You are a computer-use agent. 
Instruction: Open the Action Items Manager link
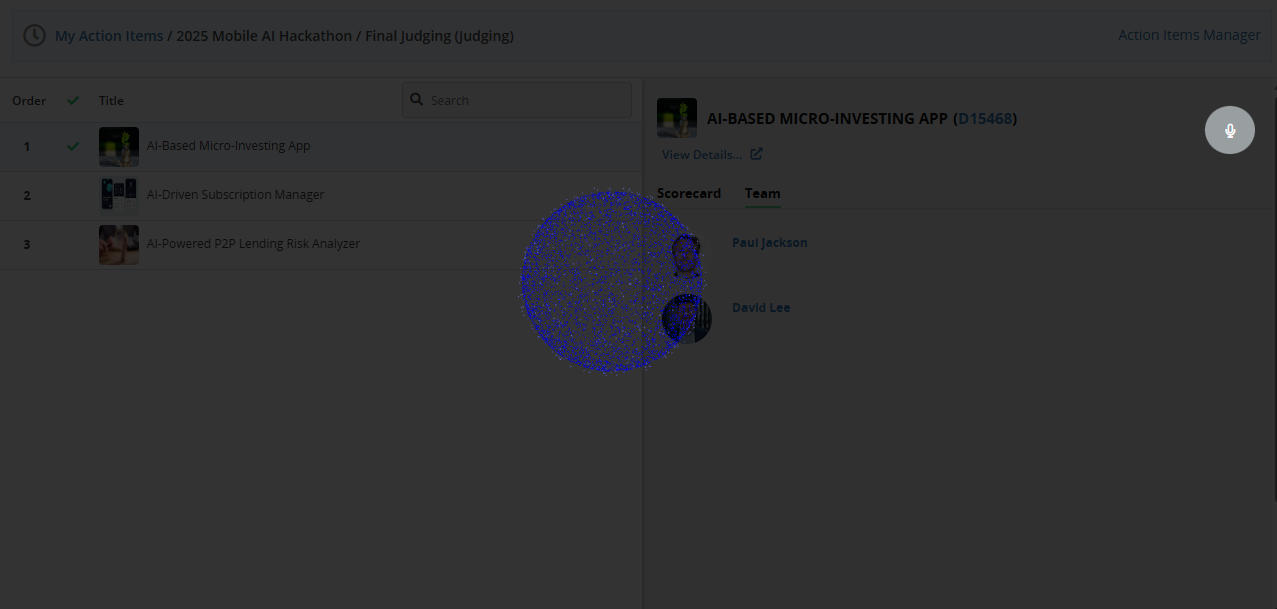click(x=1188, y=35)
